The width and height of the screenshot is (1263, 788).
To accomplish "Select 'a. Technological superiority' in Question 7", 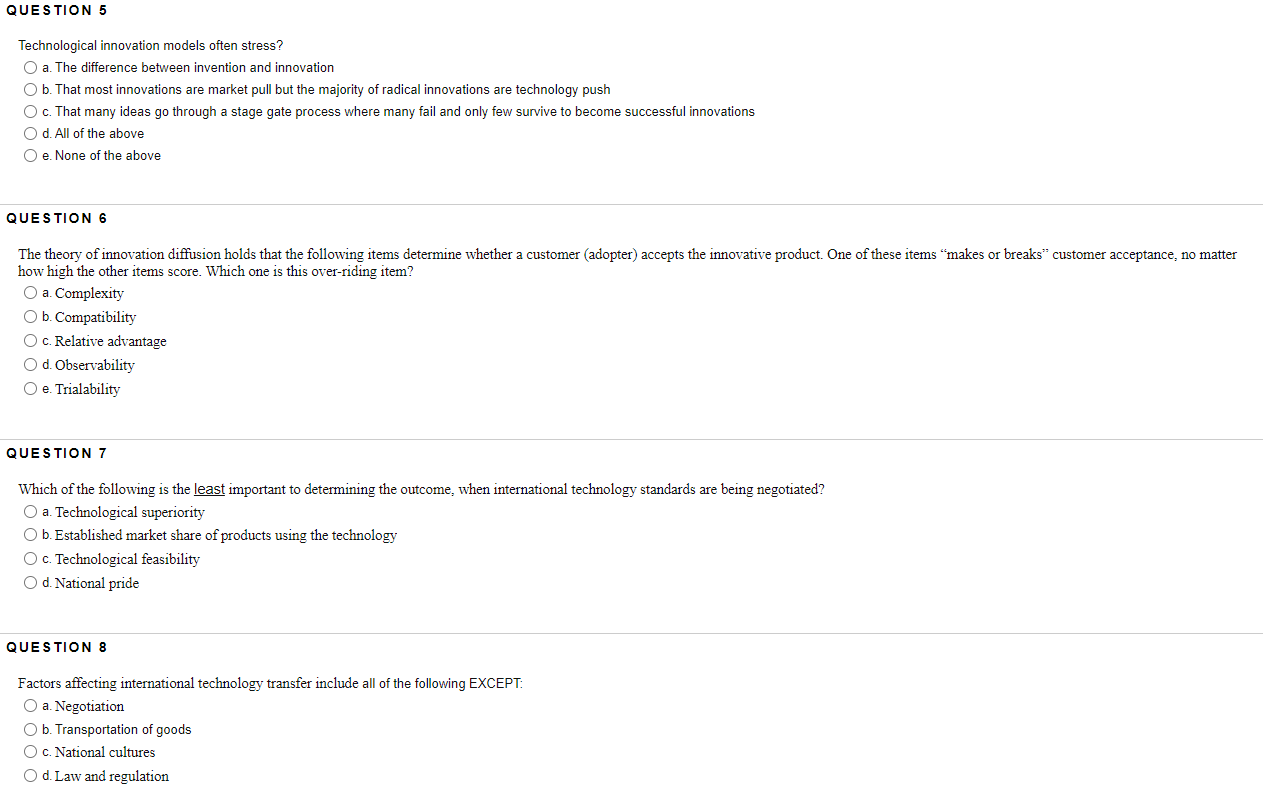I will [30, 511].
